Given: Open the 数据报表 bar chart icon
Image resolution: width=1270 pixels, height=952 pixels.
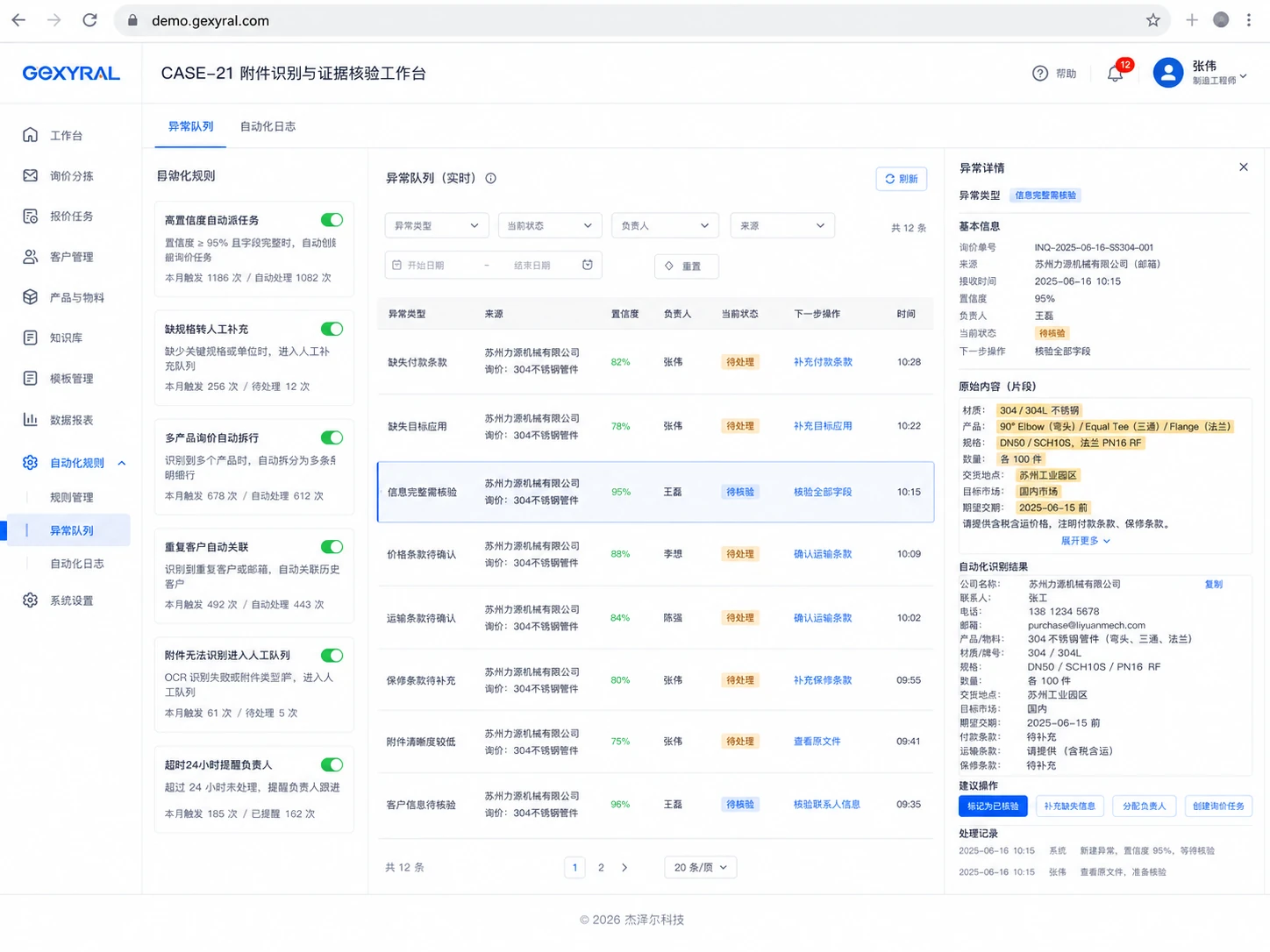Looking at the screenshot, I should pos(31,420).
